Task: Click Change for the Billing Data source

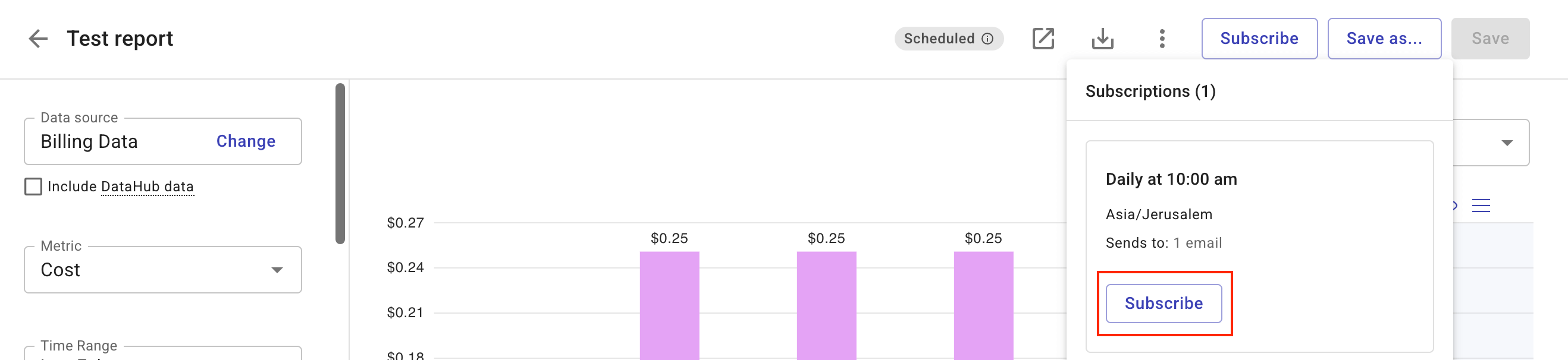Action: click(245, 141)
